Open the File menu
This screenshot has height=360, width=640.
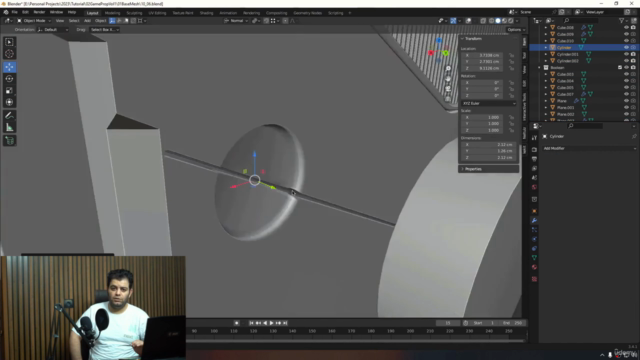[15, 12]
